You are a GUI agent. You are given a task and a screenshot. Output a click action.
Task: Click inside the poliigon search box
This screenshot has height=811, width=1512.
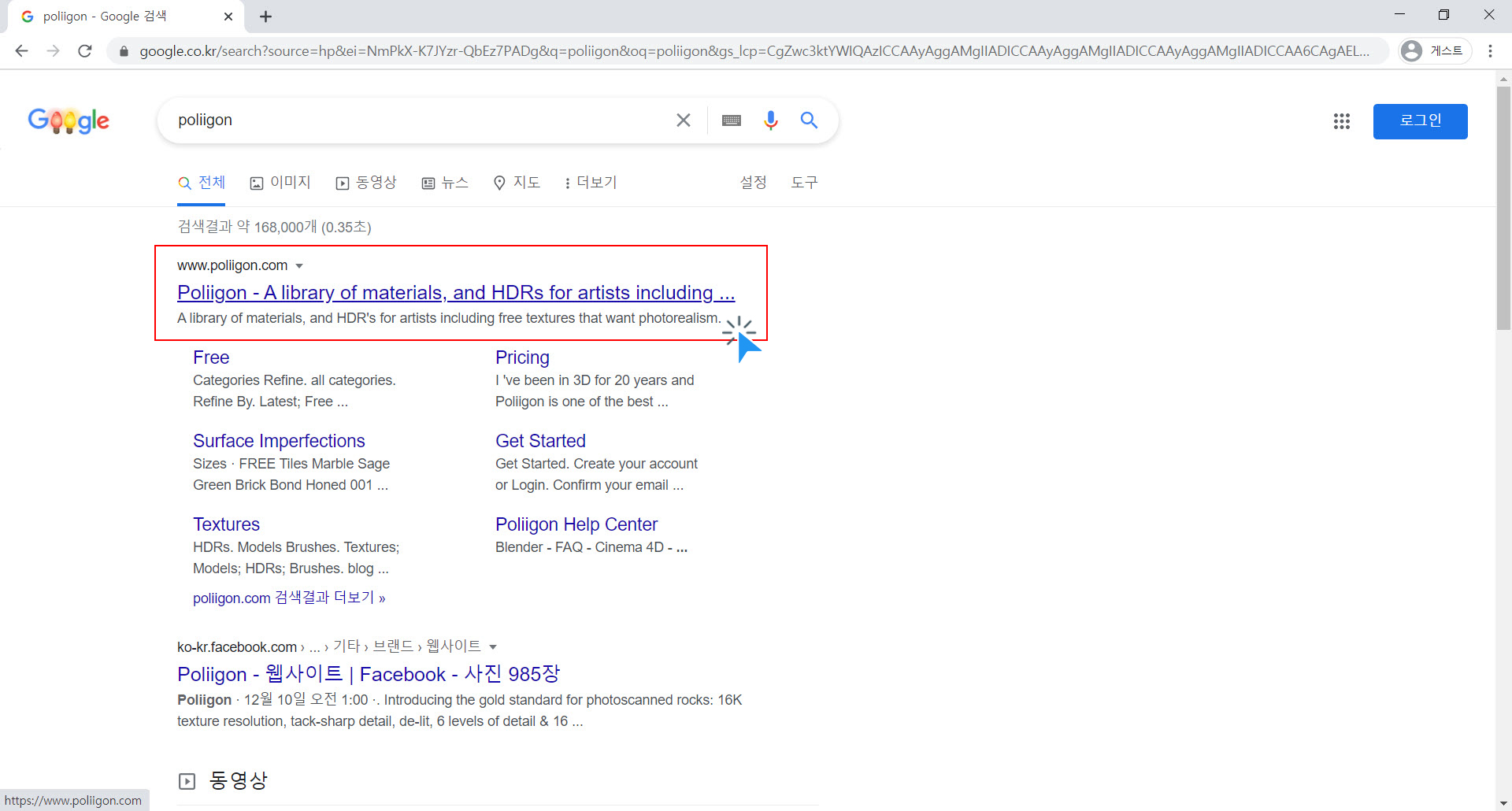[417, 120]
